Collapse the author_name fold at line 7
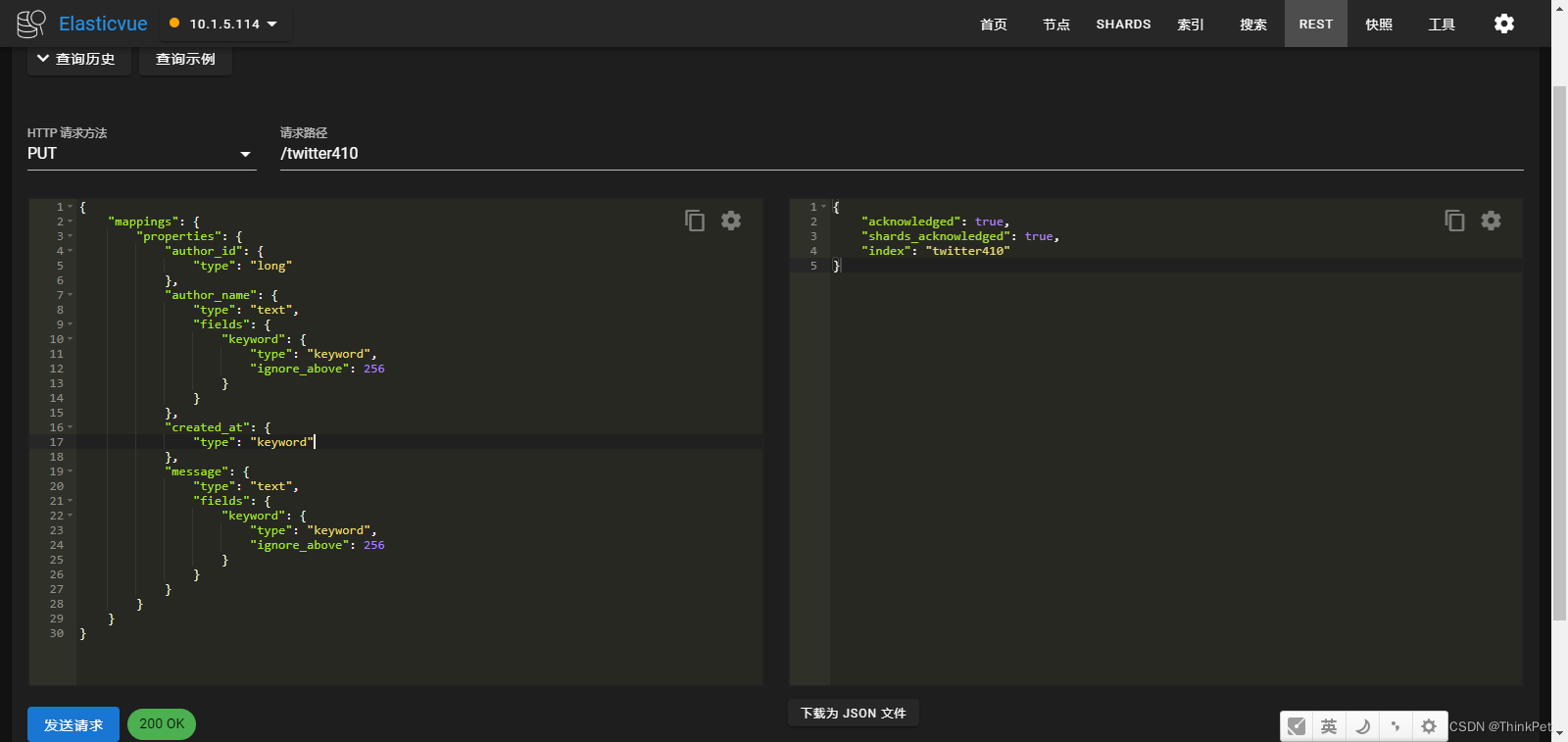1568x742 pixels. point(71,295)
